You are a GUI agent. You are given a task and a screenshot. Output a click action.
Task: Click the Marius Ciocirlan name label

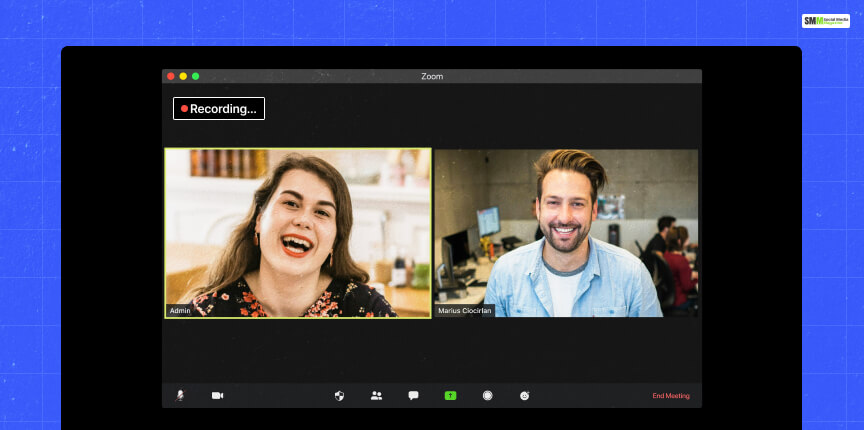[x=465, y=311]
